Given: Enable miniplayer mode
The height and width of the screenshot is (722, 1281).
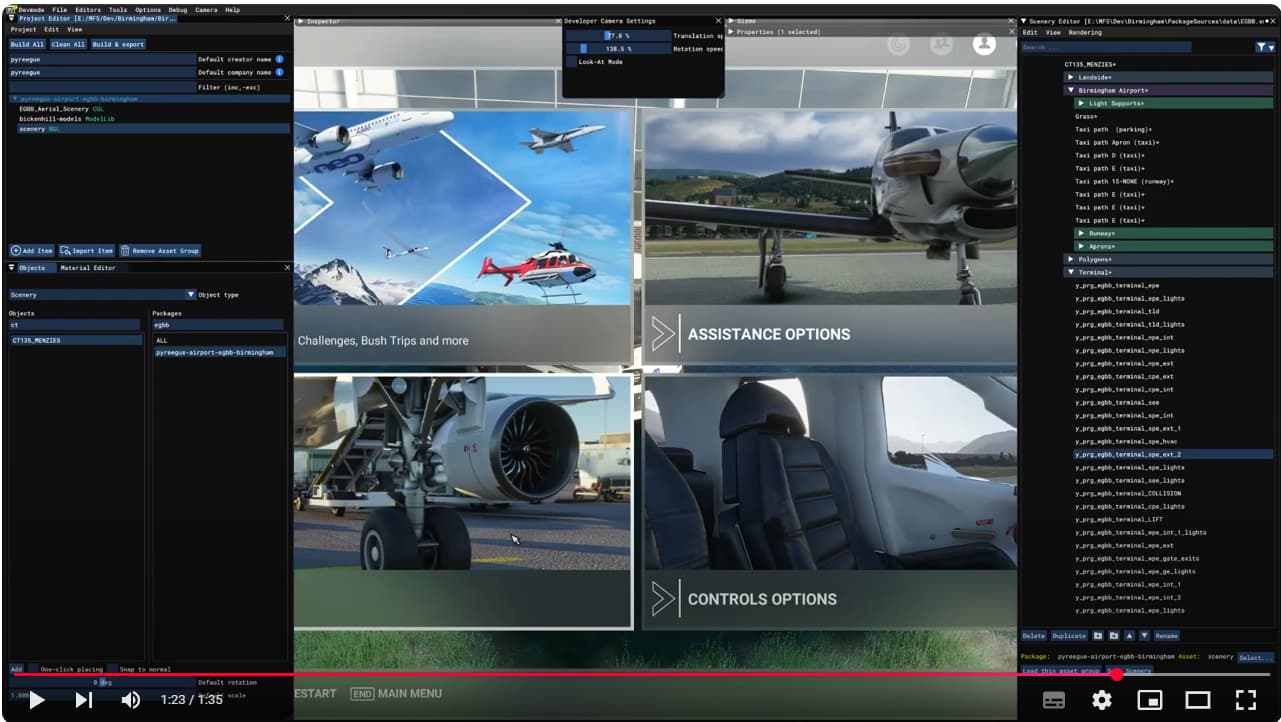Looking at the screenshot, I should (x=1150, y=700).
